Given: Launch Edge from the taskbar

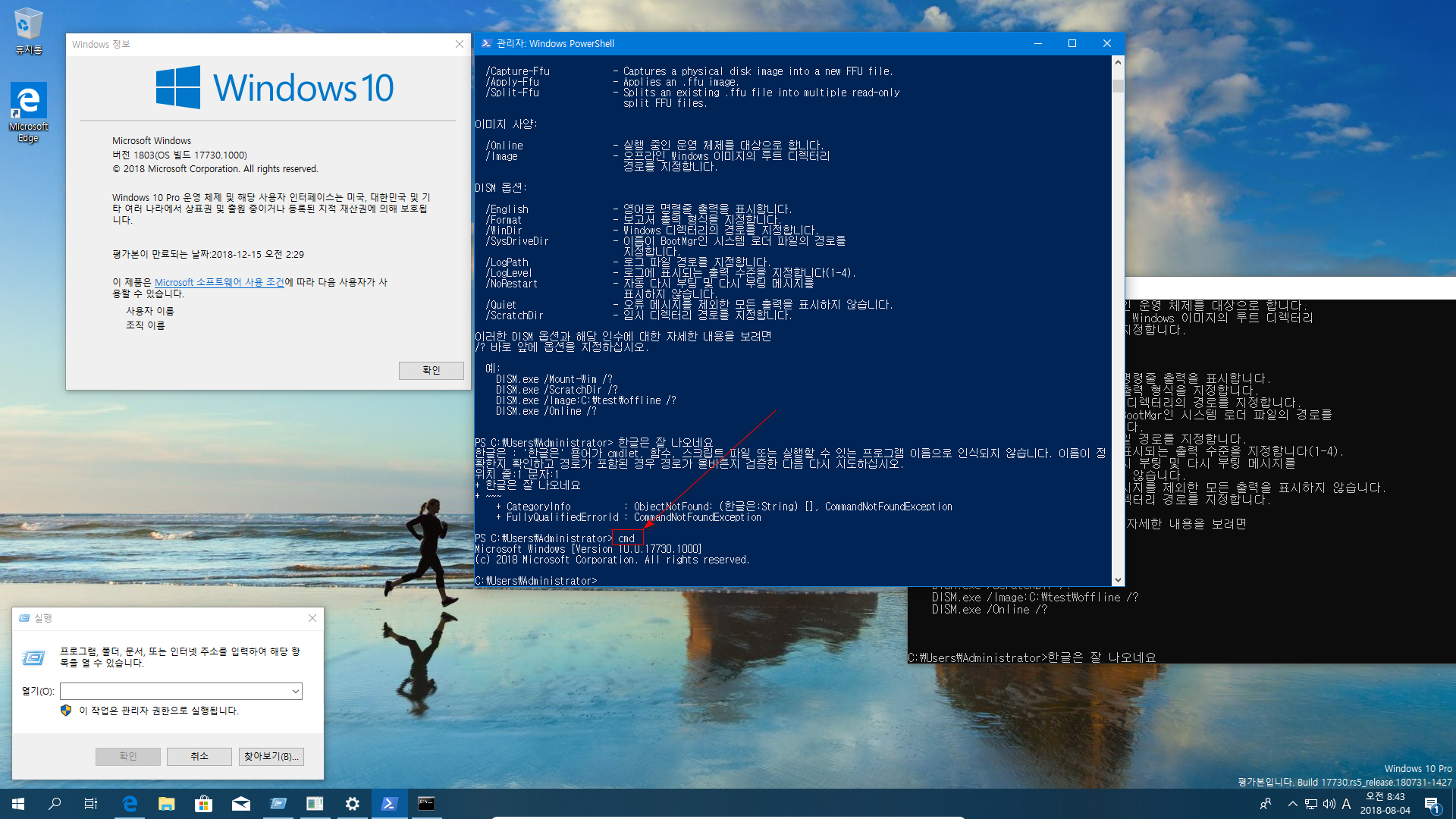Looking at the screenshot, I should click(130, 804).
